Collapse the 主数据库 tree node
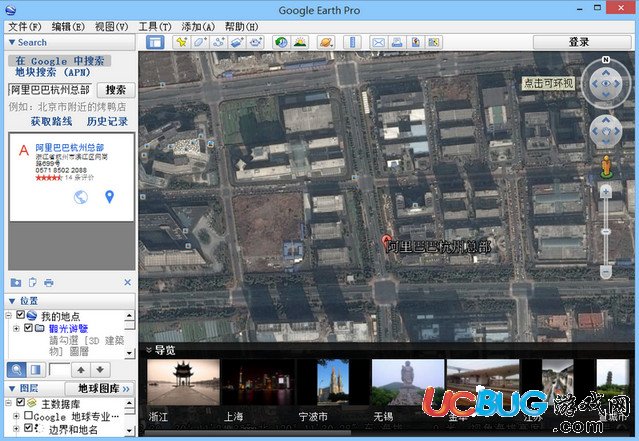 [x=9, y=403]
